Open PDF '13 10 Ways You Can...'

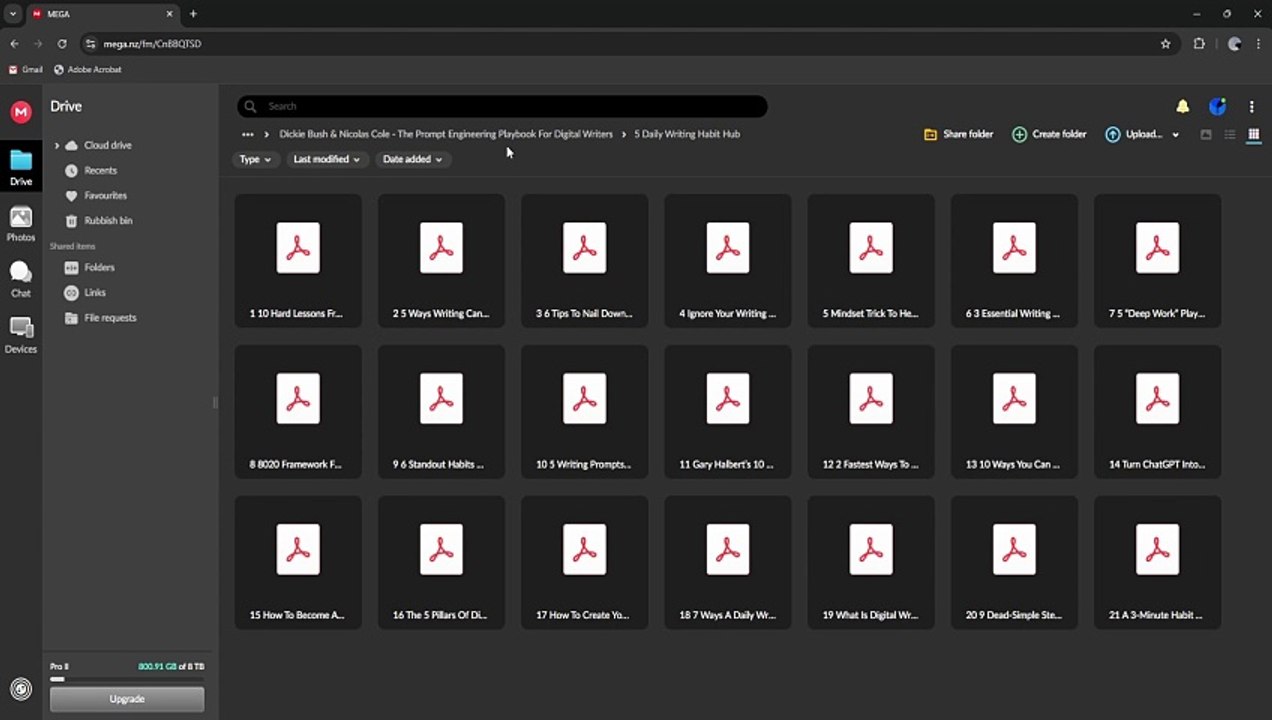point(1014,411)
